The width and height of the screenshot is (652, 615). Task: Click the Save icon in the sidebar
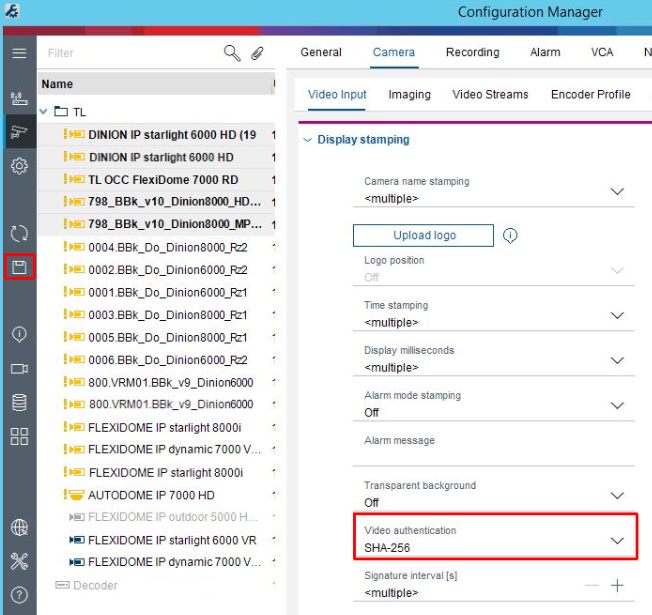coord(19,267)
